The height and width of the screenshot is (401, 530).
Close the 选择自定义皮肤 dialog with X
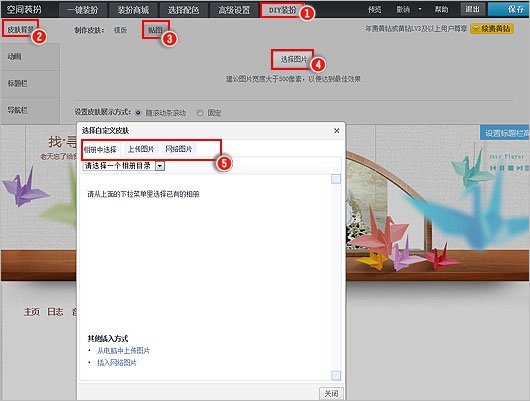pos(336,131)
